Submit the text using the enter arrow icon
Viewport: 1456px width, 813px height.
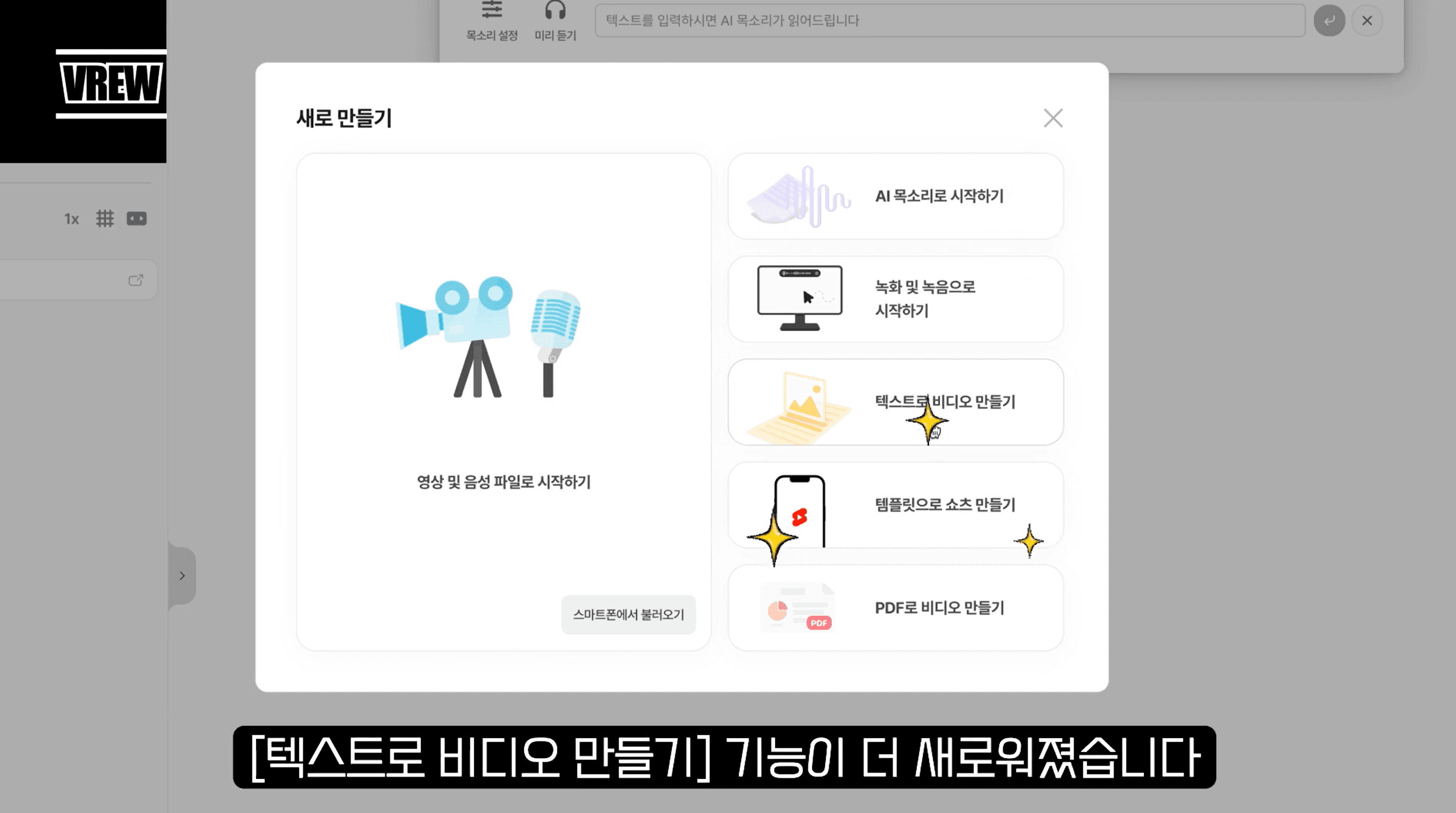[1329, 20]
